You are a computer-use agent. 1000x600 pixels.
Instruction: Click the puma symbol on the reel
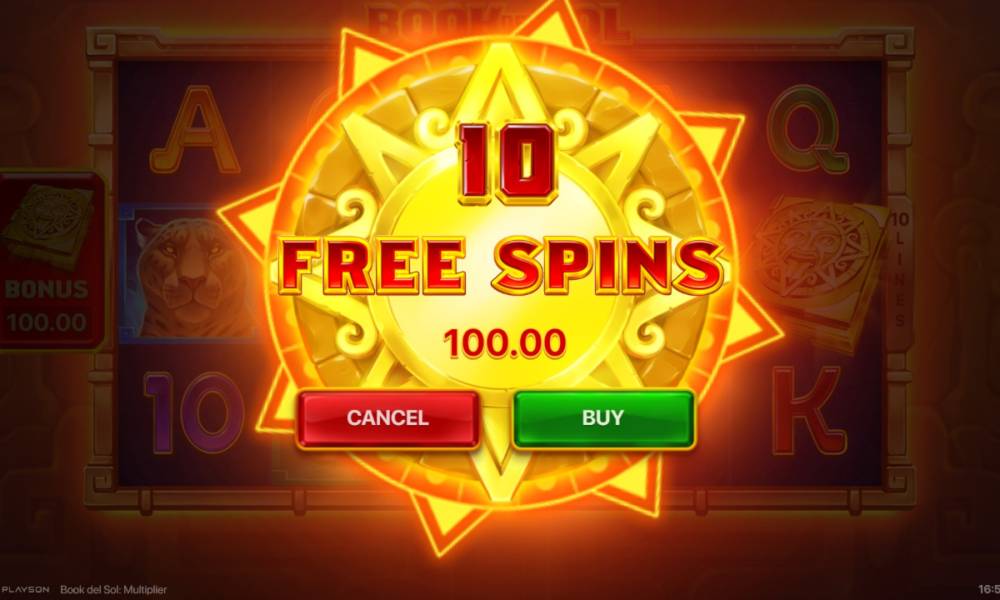(x=190, y=273)
